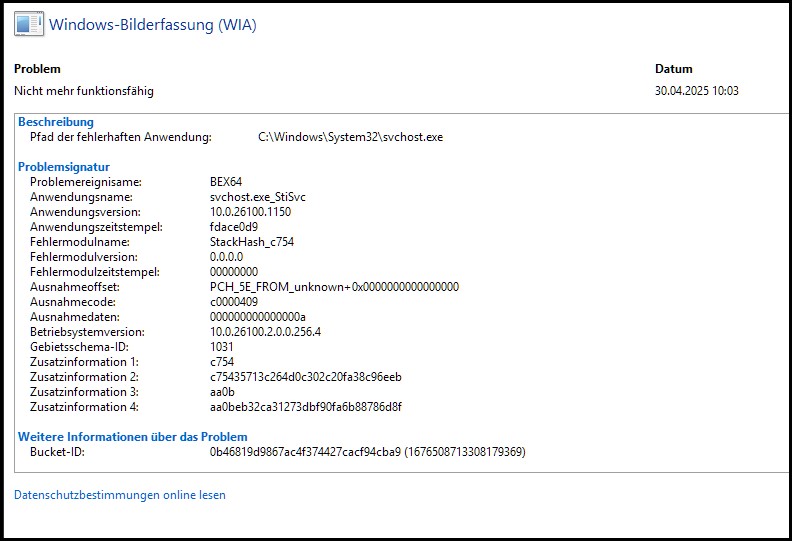Viewport: 792px width, 541px height.
Task: Select the value svchost.exe_StiSvc
Action: click(x=258, y=197)
